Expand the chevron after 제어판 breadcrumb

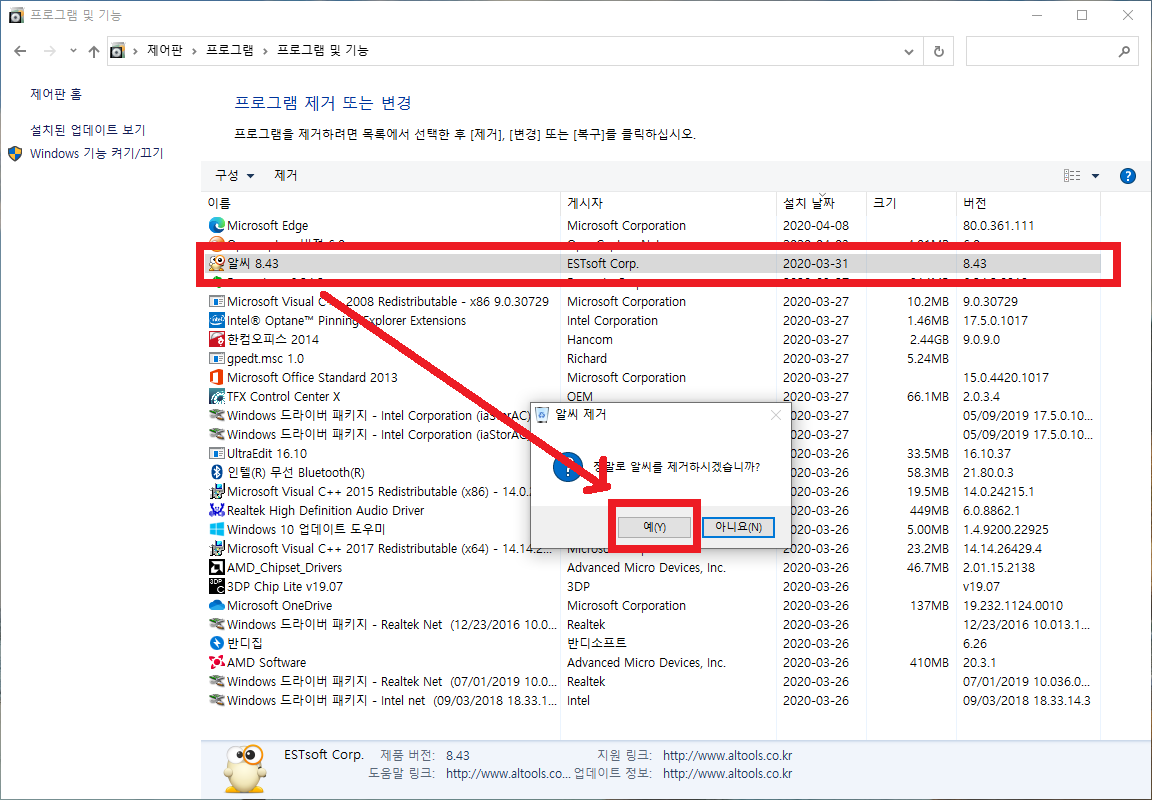point(195,51)
